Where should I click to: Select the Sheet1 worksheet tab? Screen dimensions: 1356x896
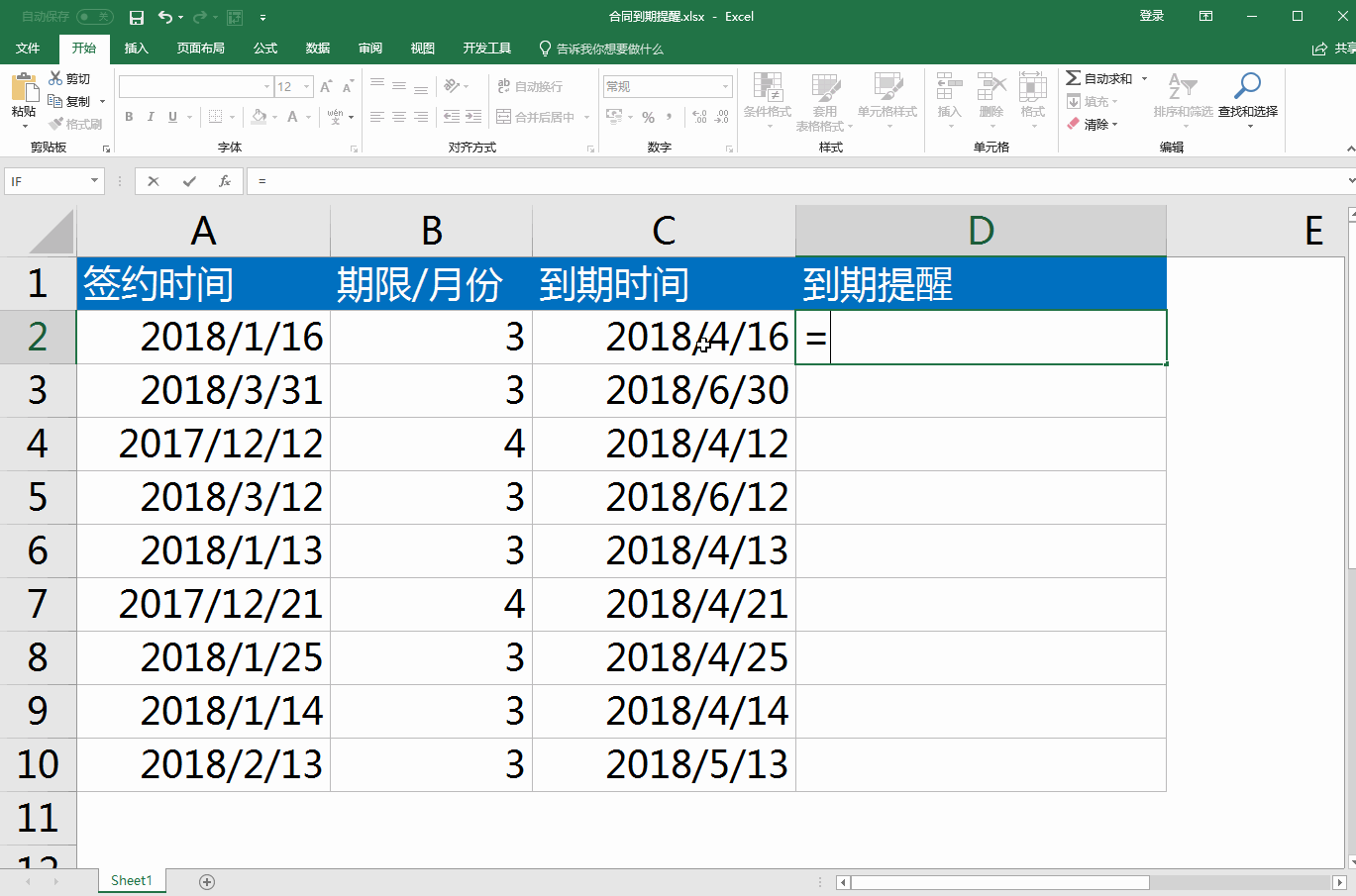pos(132,880)
